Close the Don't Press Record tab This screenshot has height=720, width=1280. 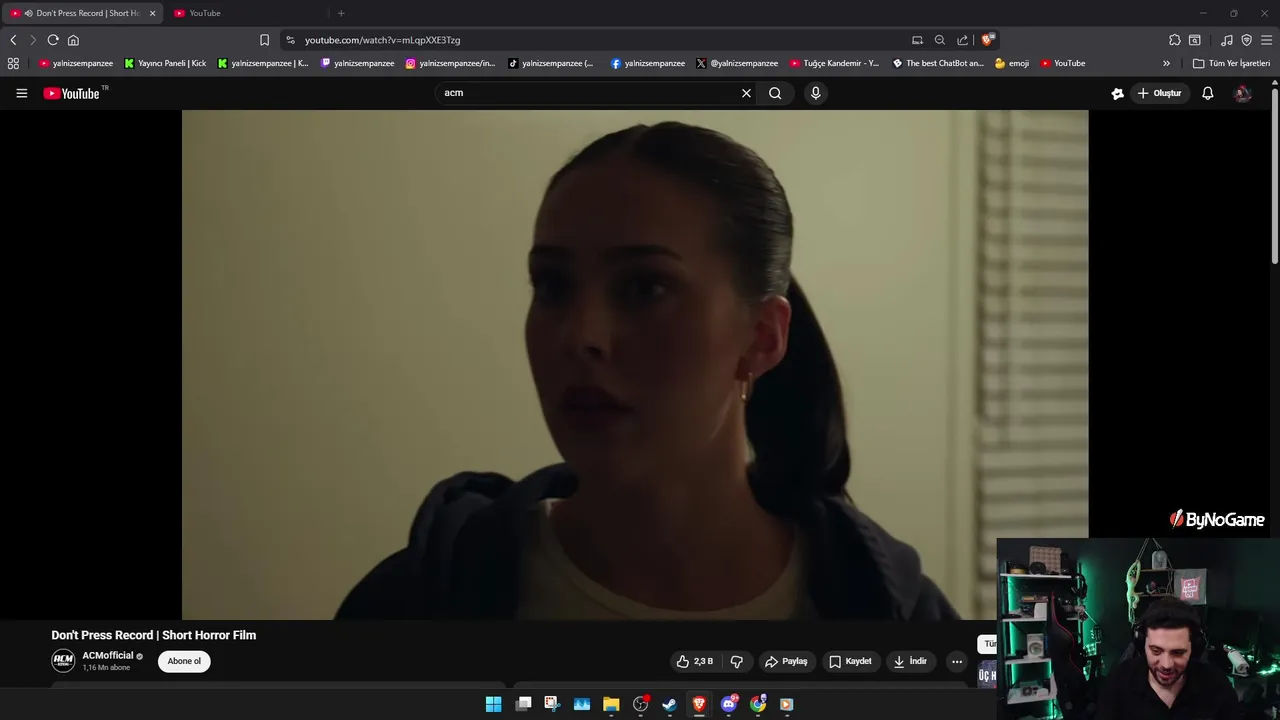pos(153,13)
